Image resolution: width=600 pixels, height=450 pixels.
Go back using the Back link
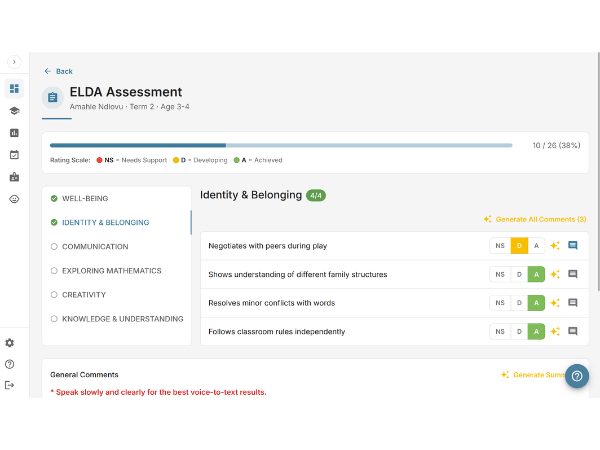pos(58,71)
